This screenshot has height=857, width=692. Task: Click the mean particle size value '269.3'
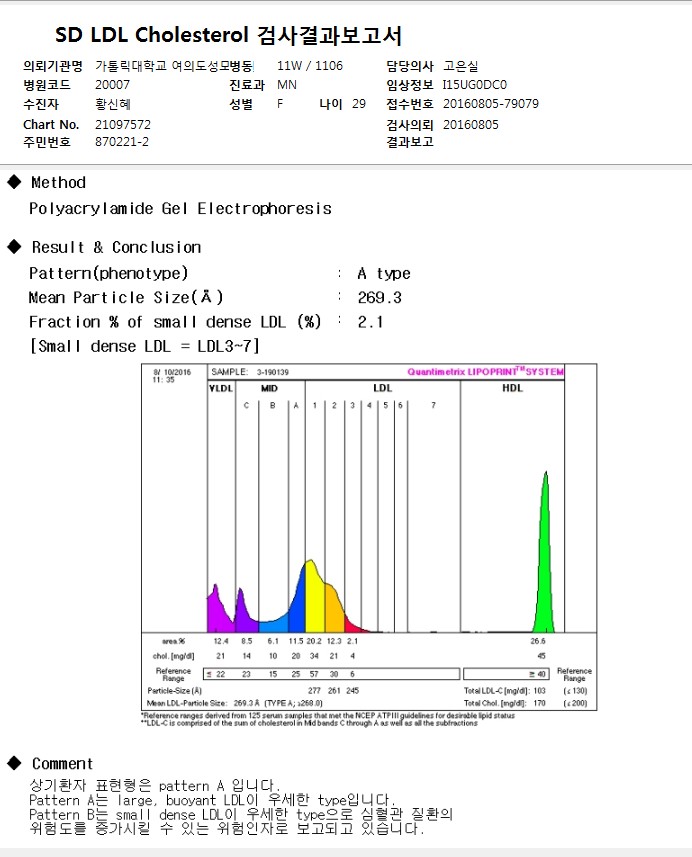coord(379,298)
